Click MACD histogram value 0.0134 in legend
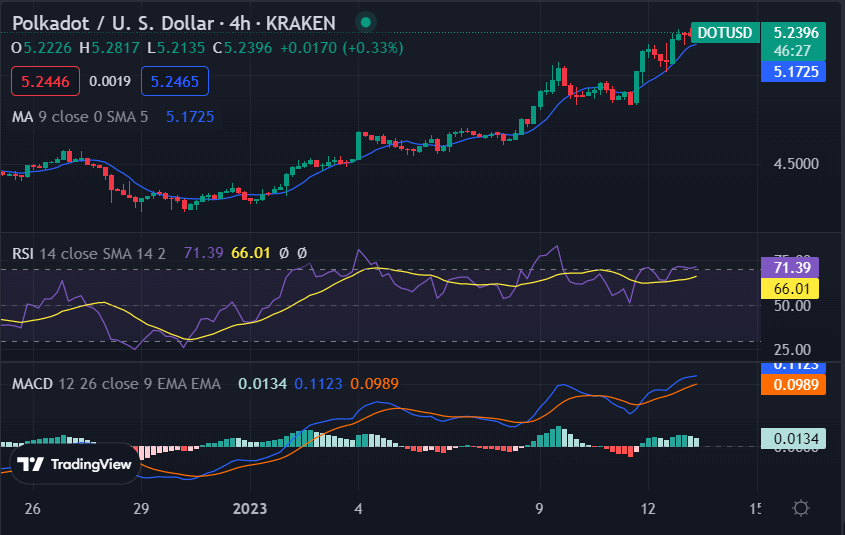The height and width of the screenshot is (535, 845). (262, 384)
